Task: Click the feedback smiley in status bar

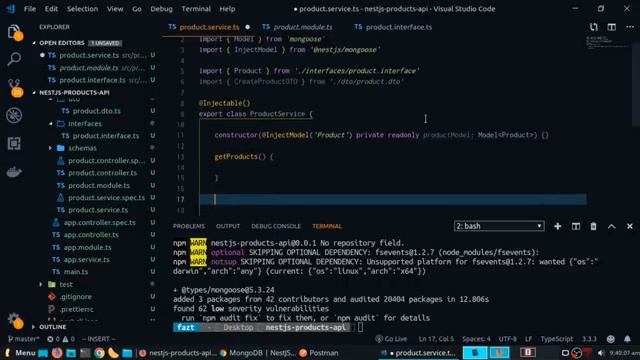Action: tap(611, 339)
